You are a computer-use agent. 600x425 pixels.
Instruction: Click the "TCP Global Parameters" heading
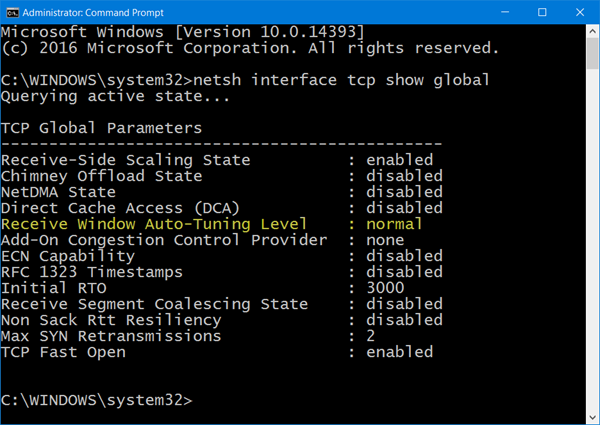pyautogui.click(x=101, y=128)
